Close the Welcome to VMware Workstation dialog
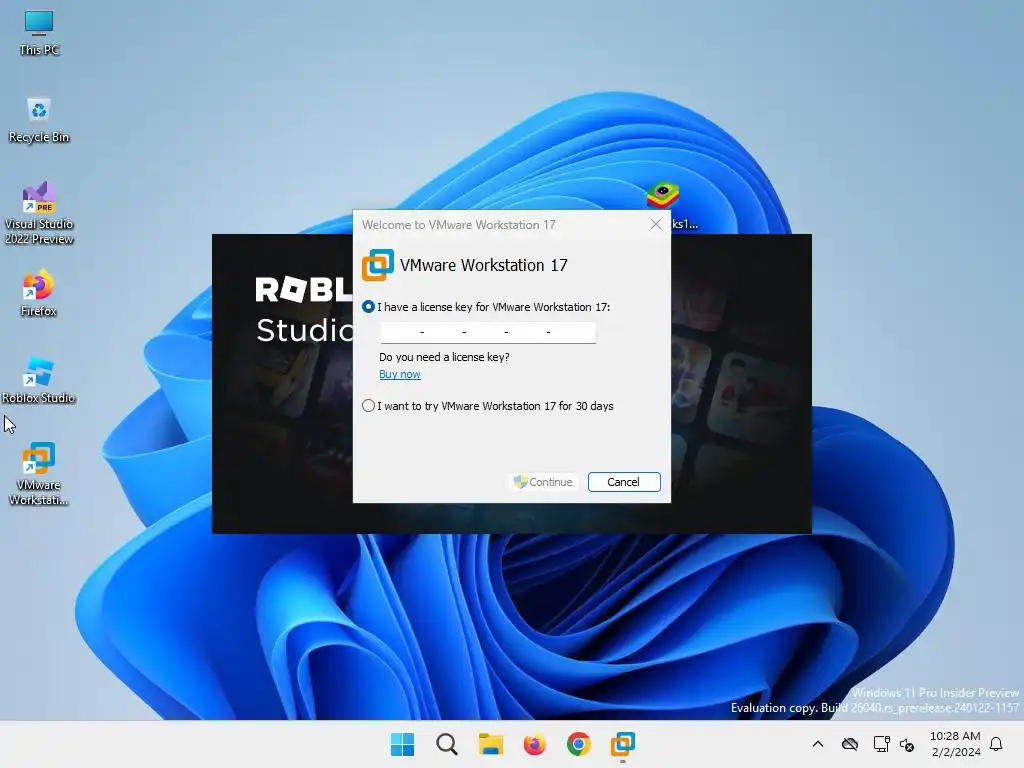The image size is (1024, 768). click(656, 225)
